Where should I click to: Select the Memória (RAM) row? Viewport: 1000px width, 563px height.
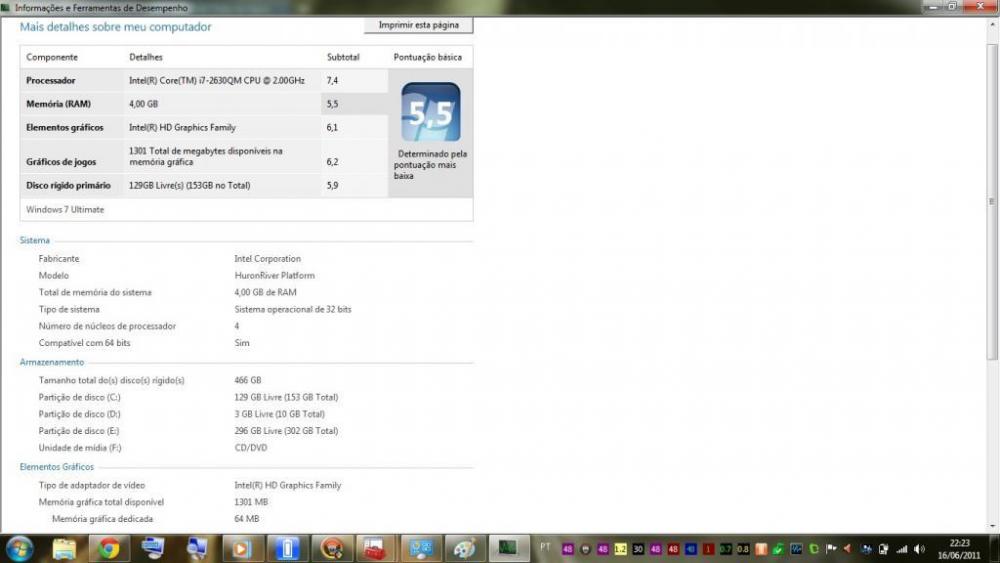(200, 104)
